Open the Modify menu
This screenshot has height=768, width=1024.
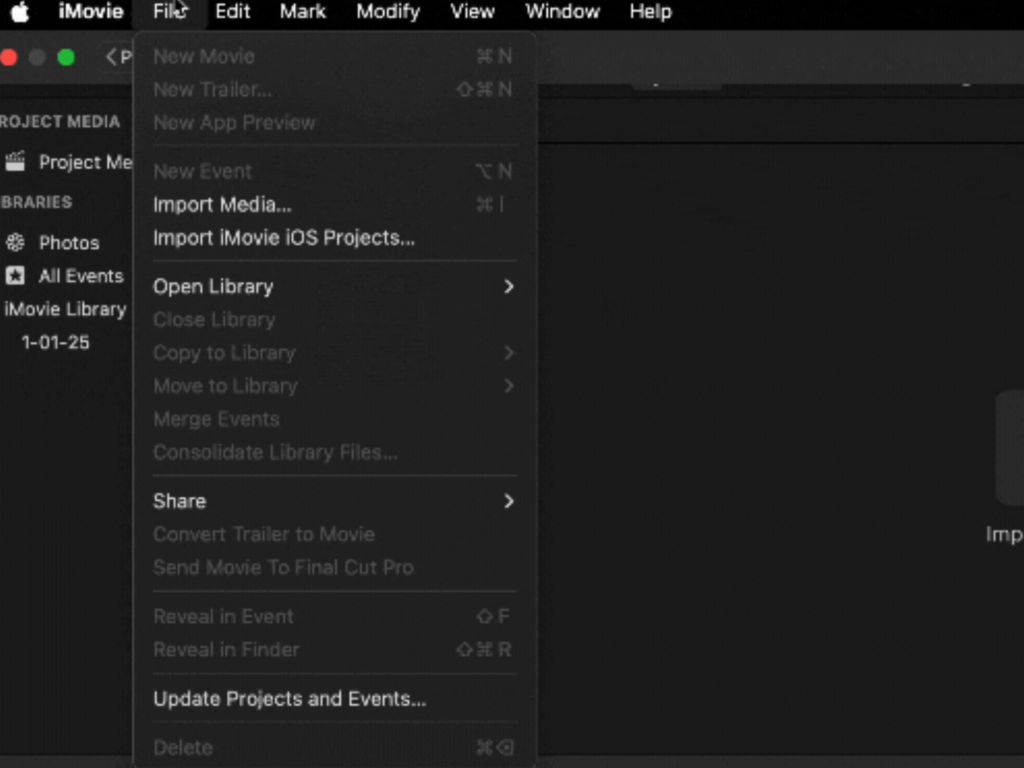tap(388, 12)
